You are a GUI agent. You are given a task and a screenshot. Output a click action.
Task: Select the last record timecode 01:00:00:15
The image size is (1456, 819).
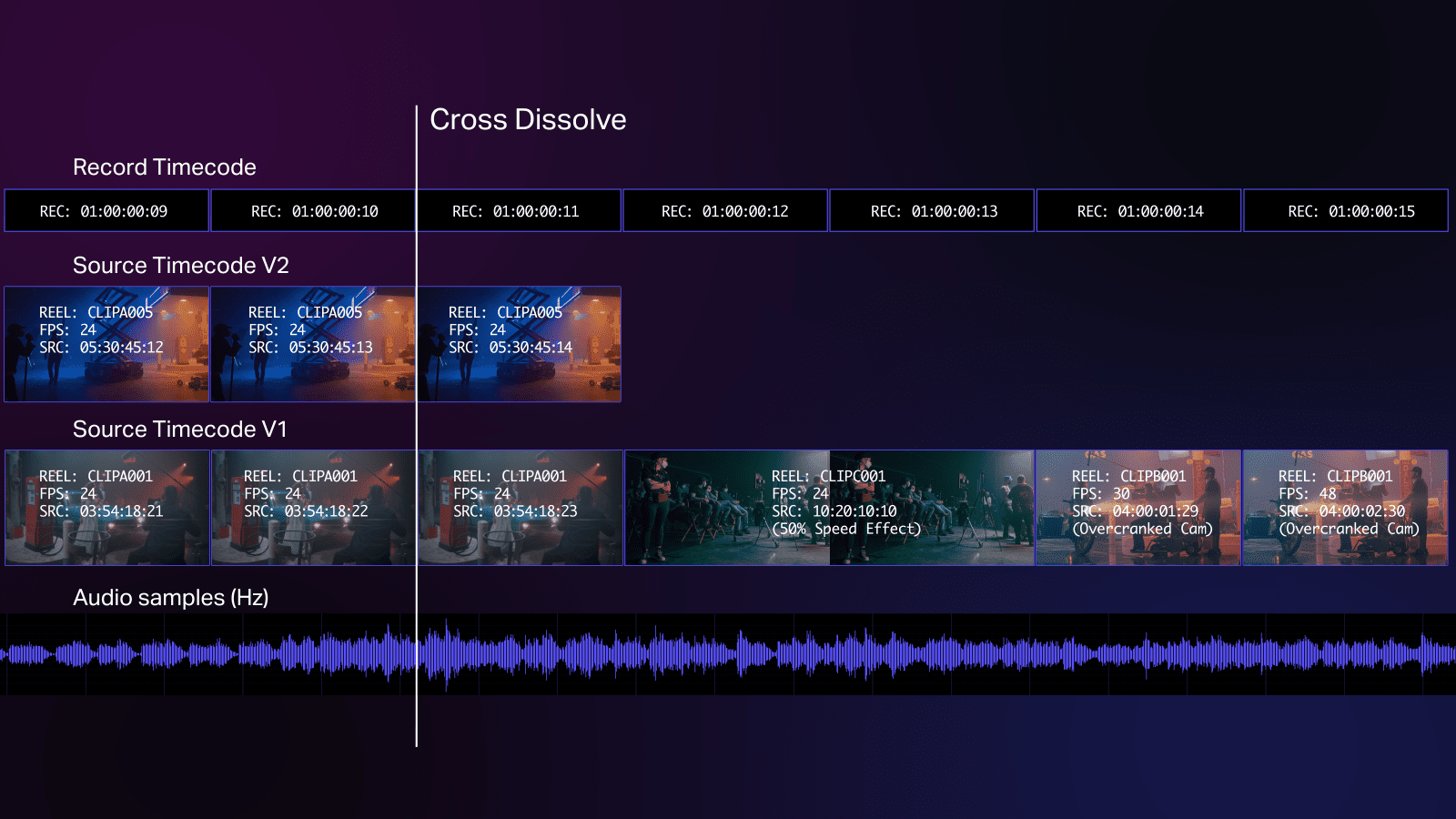click(x=1345, y=210)
